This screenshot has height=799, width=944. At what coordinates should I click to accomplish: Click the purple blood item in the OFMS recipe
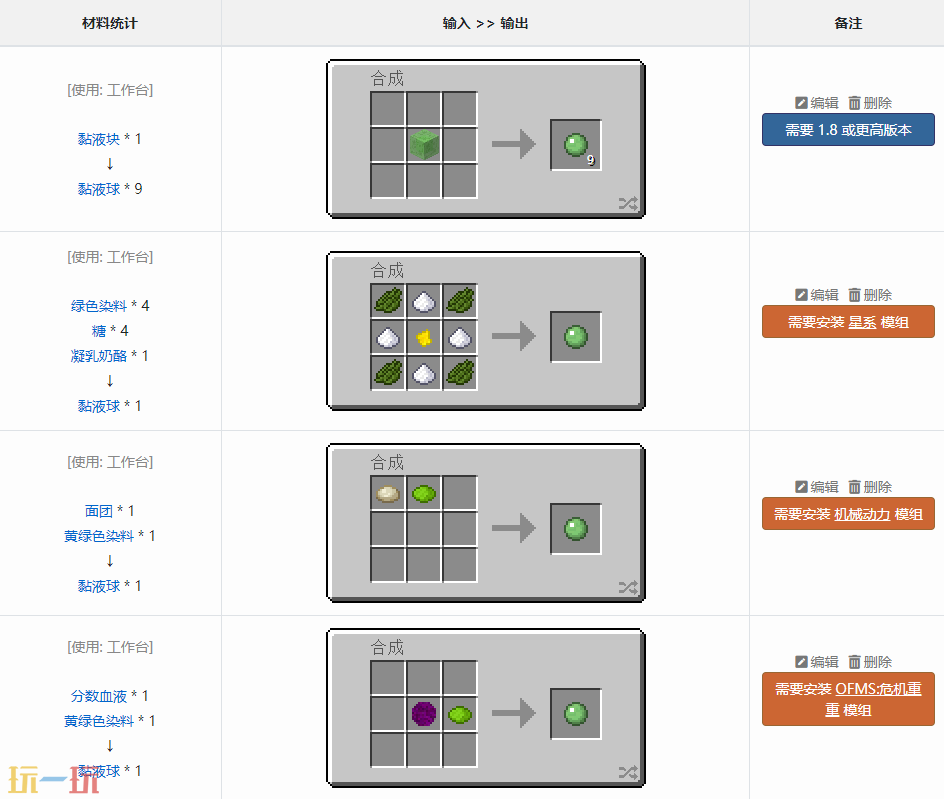pos(424,714)
